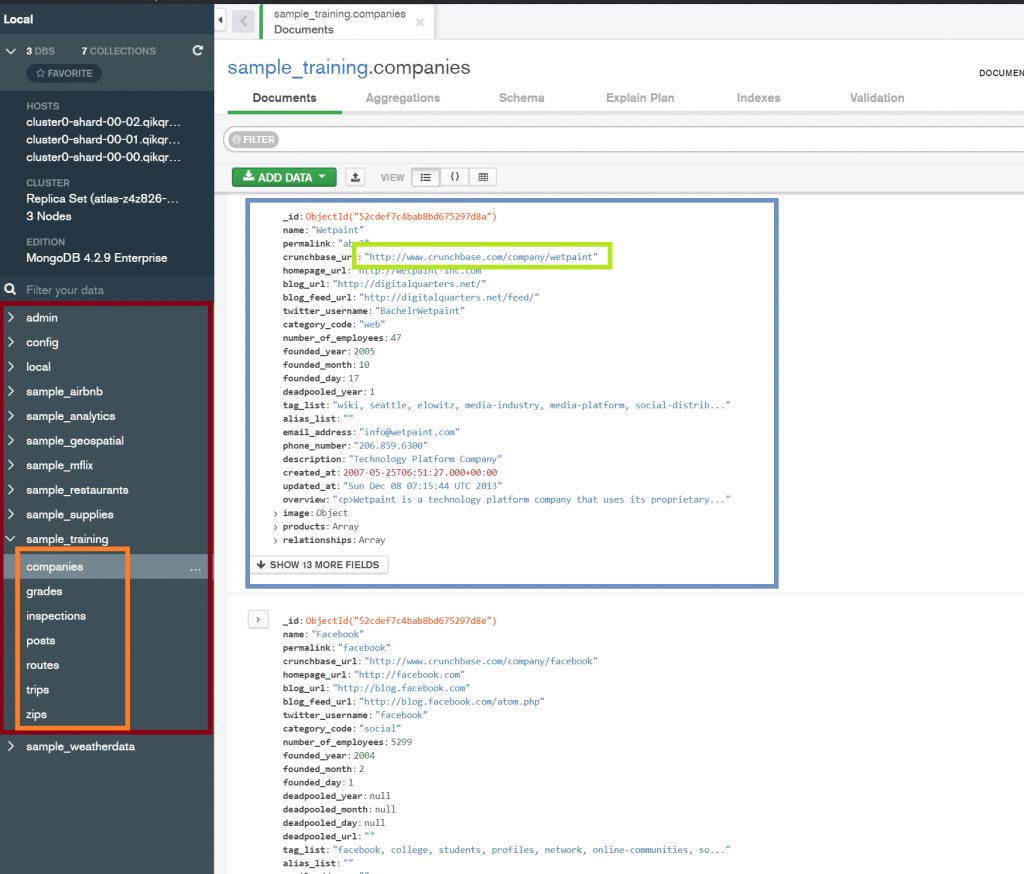Viewport: 1024px width, 874px height.
Task: Open the Validation tab
Action: (x=877, y=98)
